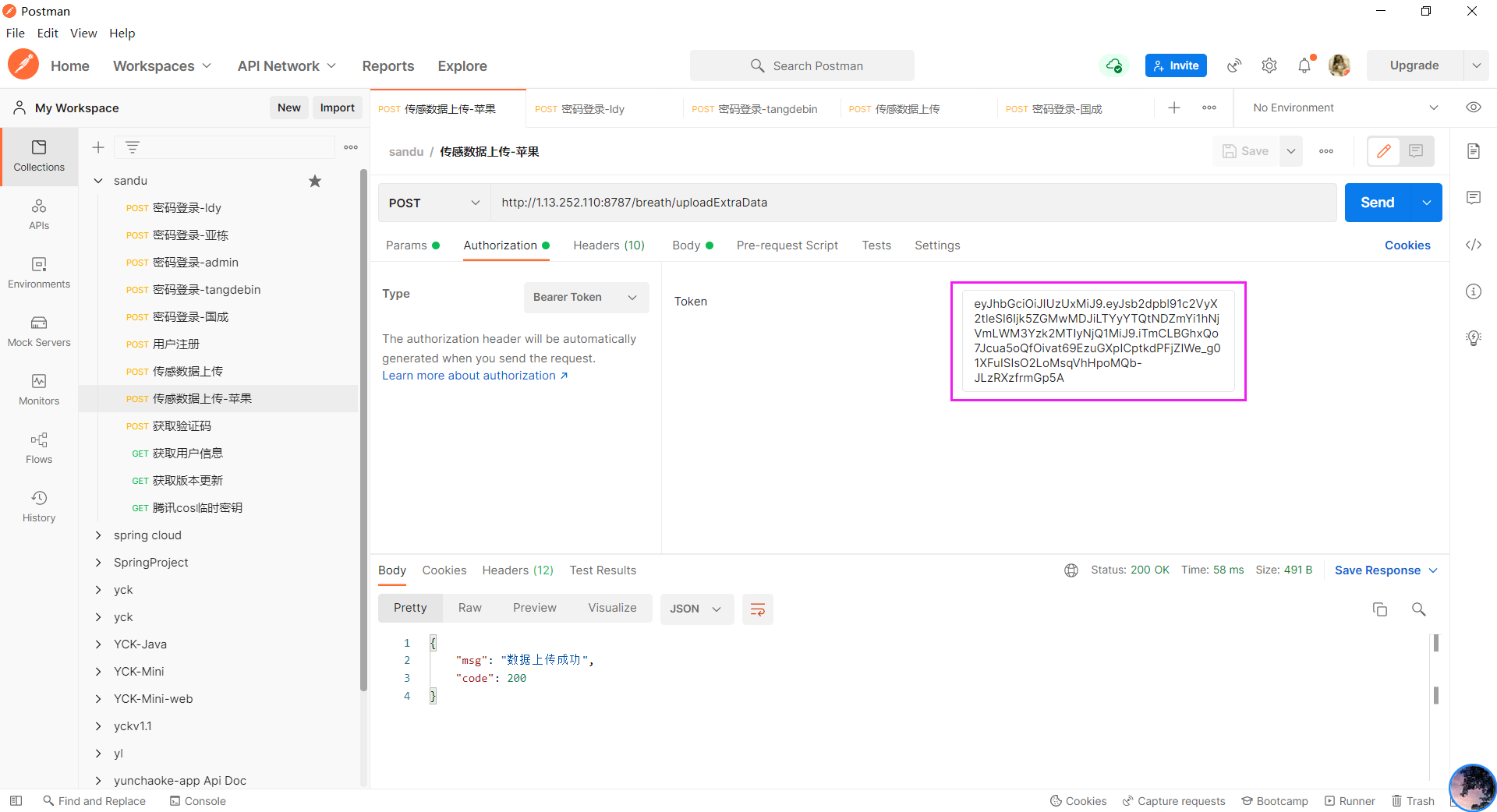The height and width of the screenshot is (812, 1497).
Task: Open the Console in the status bar
Action: pos(198,801)
